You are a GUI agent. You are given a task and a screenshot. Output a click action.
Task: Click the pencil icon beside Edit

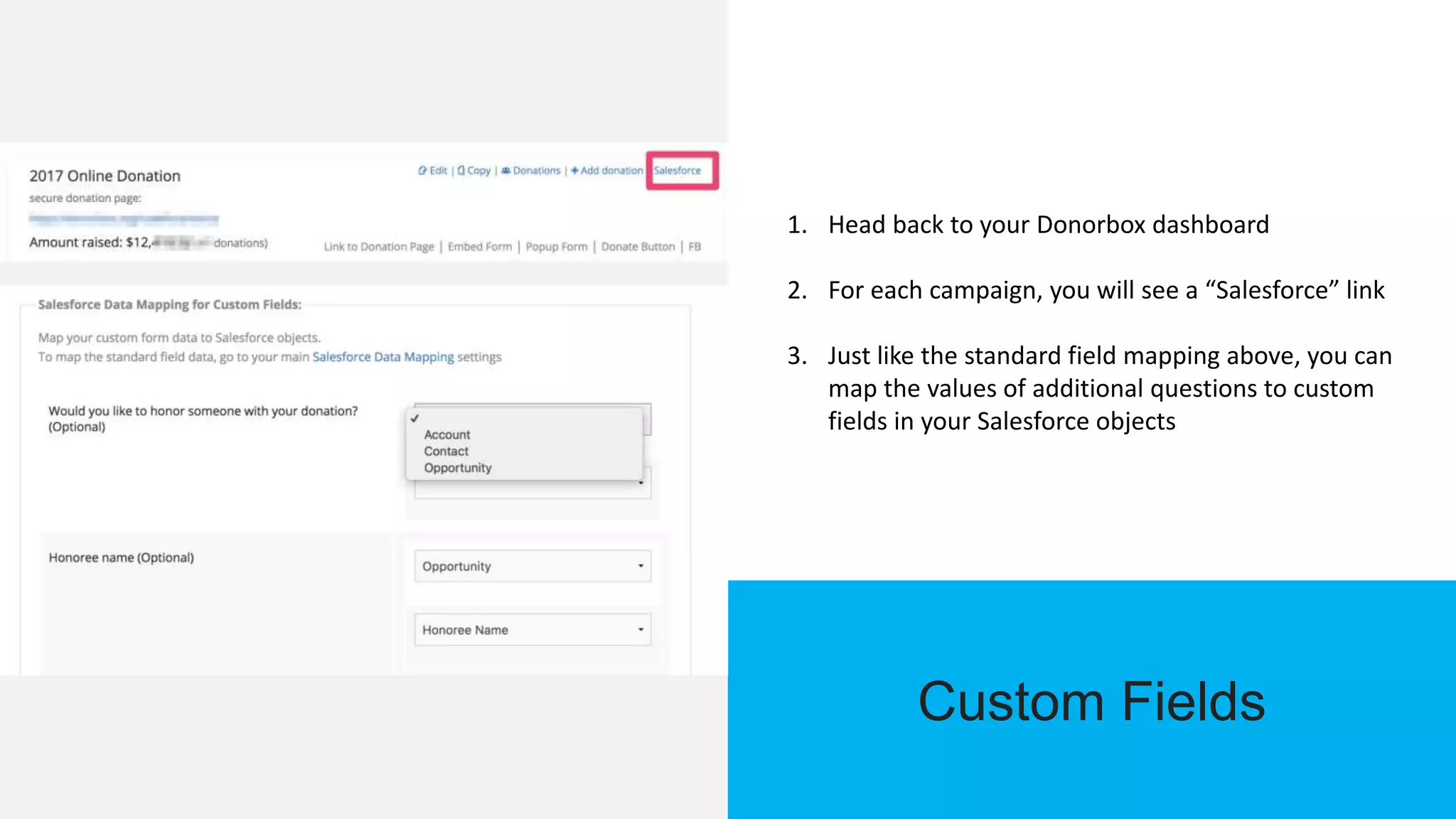tap(422, 171)
